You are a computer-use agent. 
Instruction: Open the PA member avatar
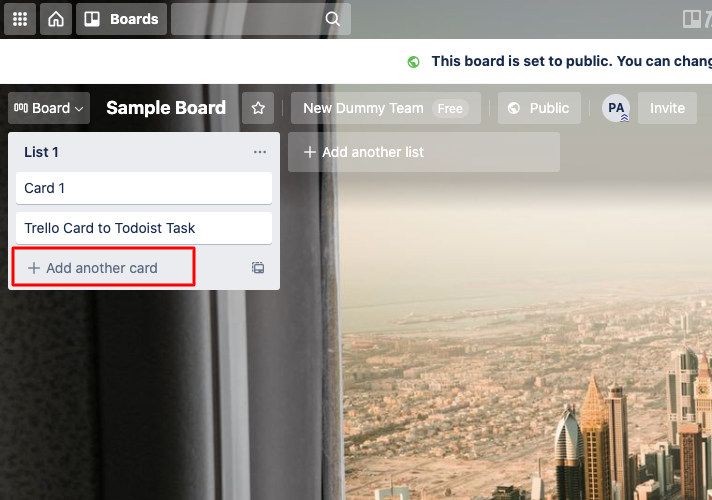[x=616, y=108]
